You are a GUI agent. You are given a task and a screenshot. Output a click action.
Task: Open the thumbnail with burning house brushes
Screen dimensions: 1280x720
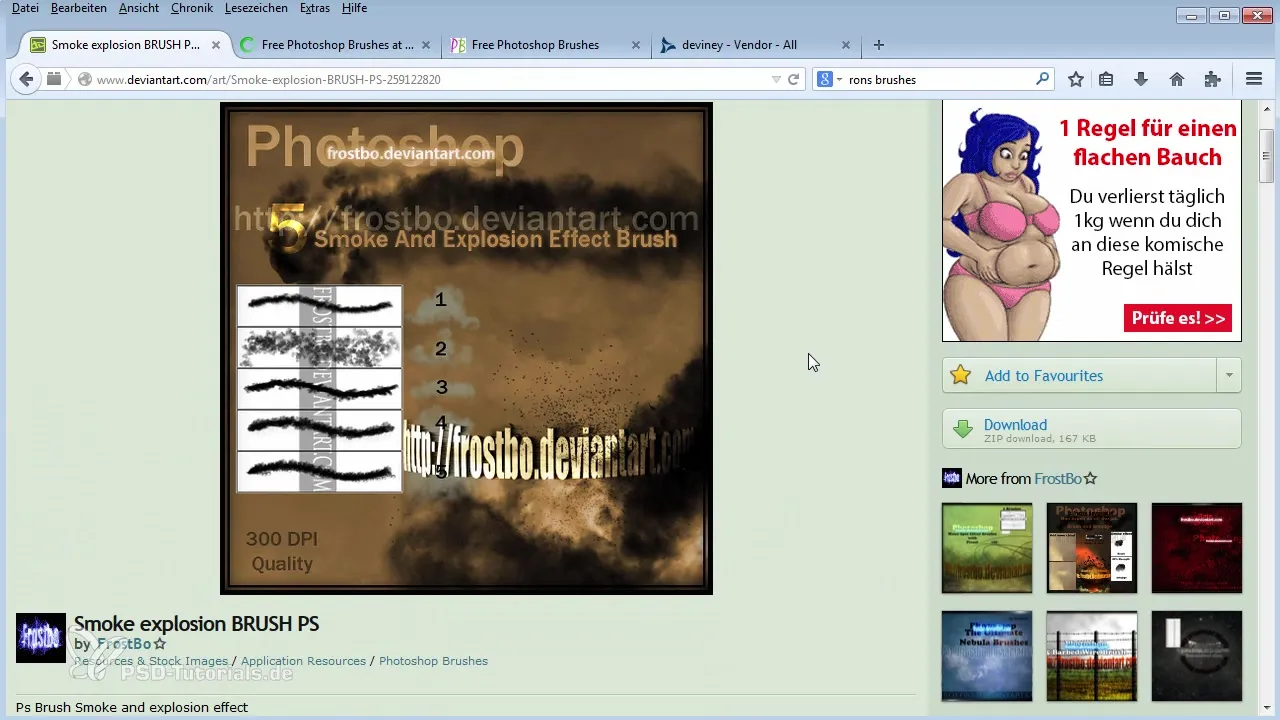click(x=1092, y=548)
